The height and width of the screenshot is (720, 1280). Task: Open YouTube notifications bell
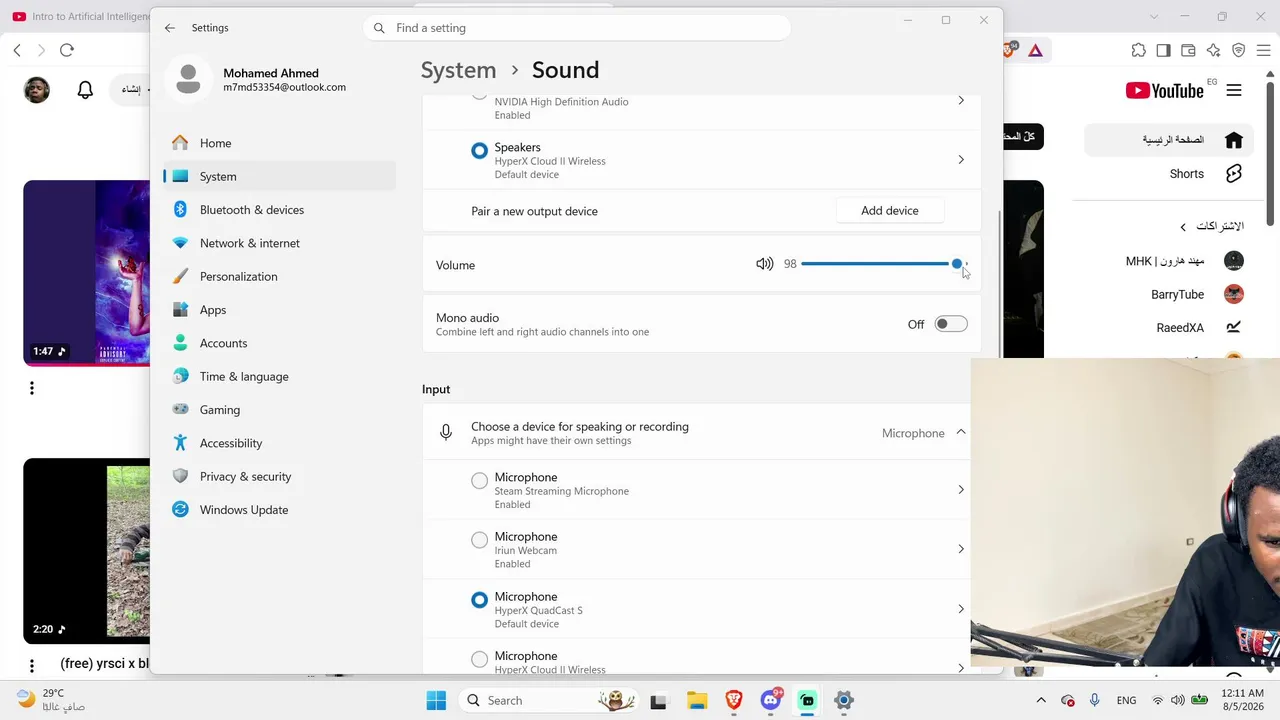pos(85,90)
